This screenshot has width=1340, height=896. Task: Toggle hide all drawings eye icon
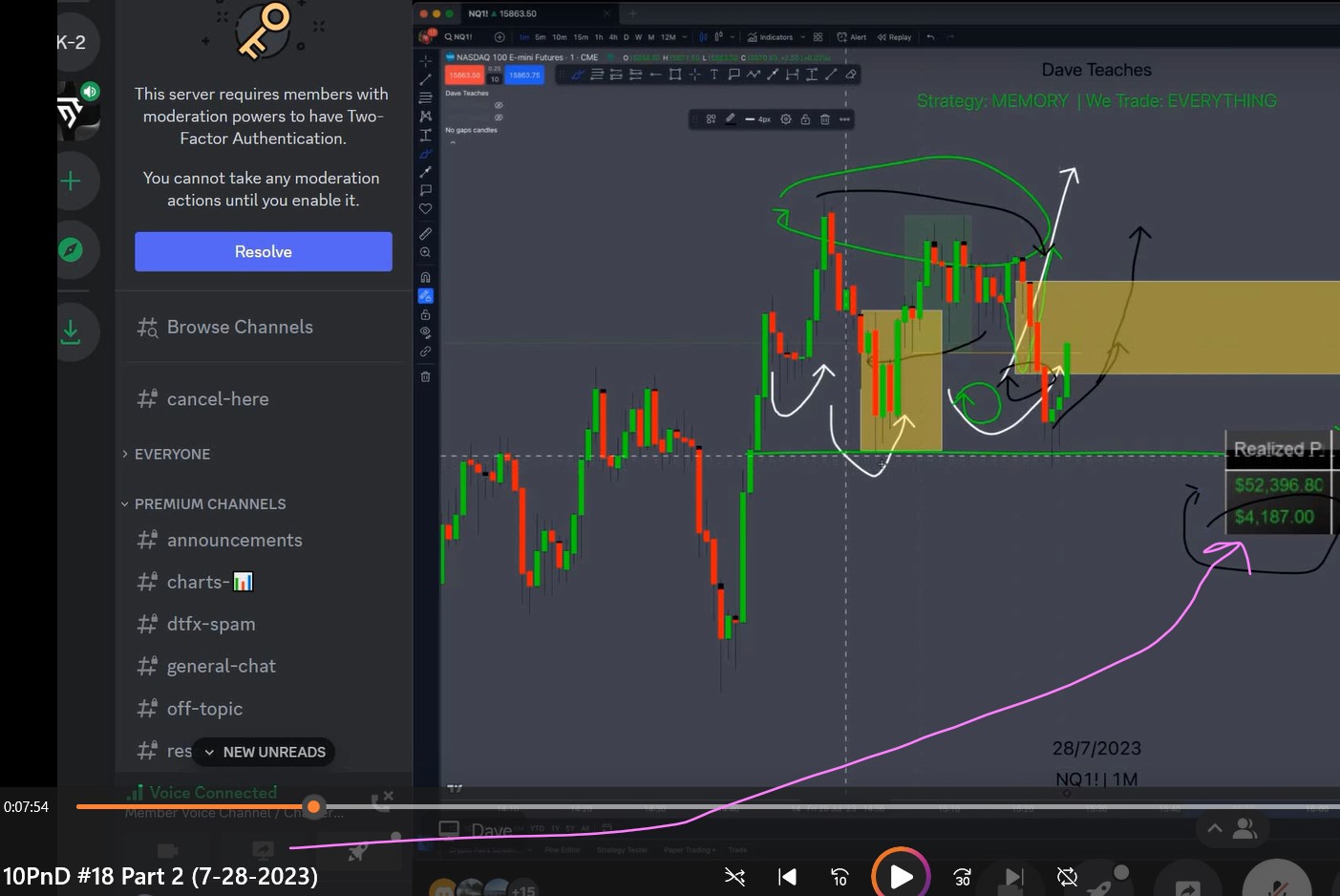coord(426,332)
